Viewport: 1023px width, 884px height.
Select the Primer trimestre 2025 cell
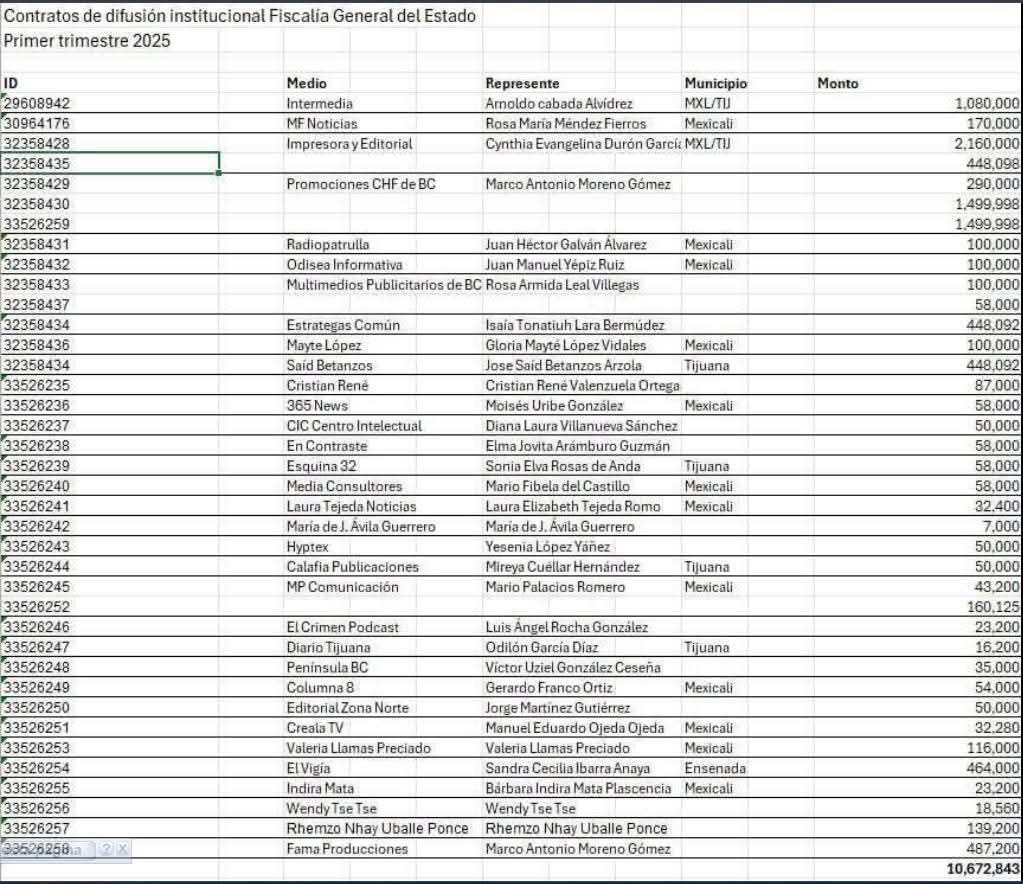[87, 41]
